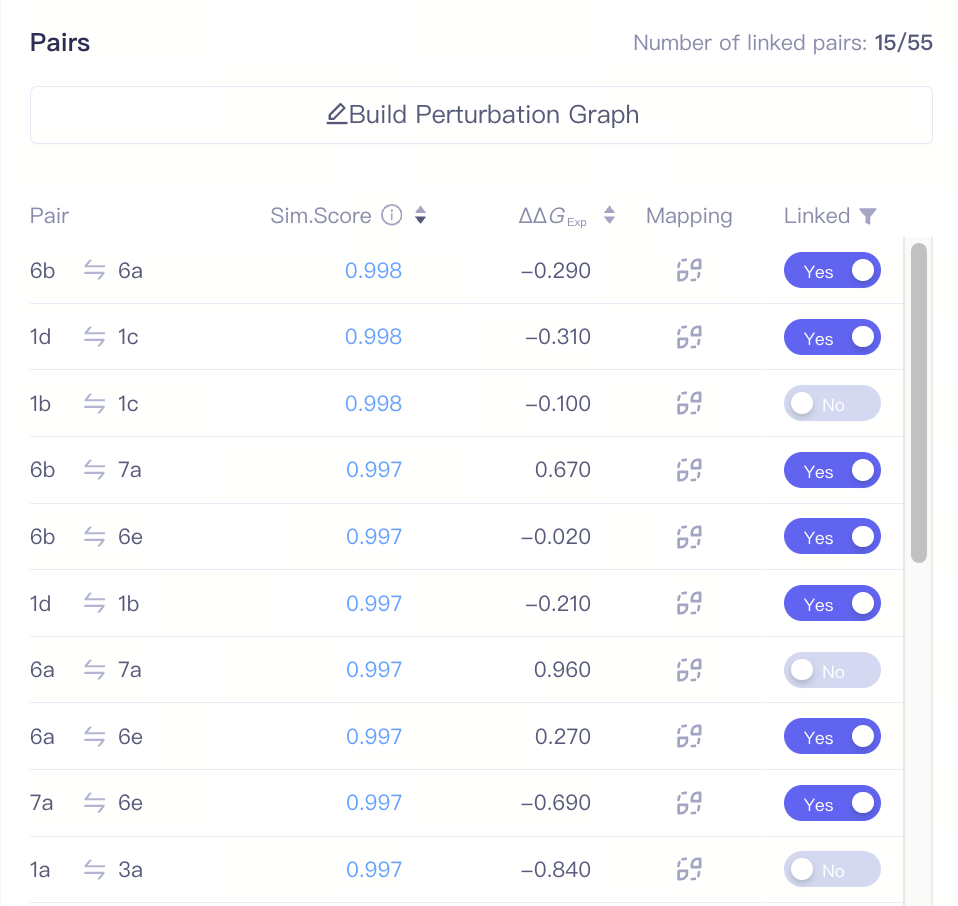Sort by ΔΔG Exp column arrows
Screen dimensions: 958x906
pyautogui.click(x=609, y=215)
